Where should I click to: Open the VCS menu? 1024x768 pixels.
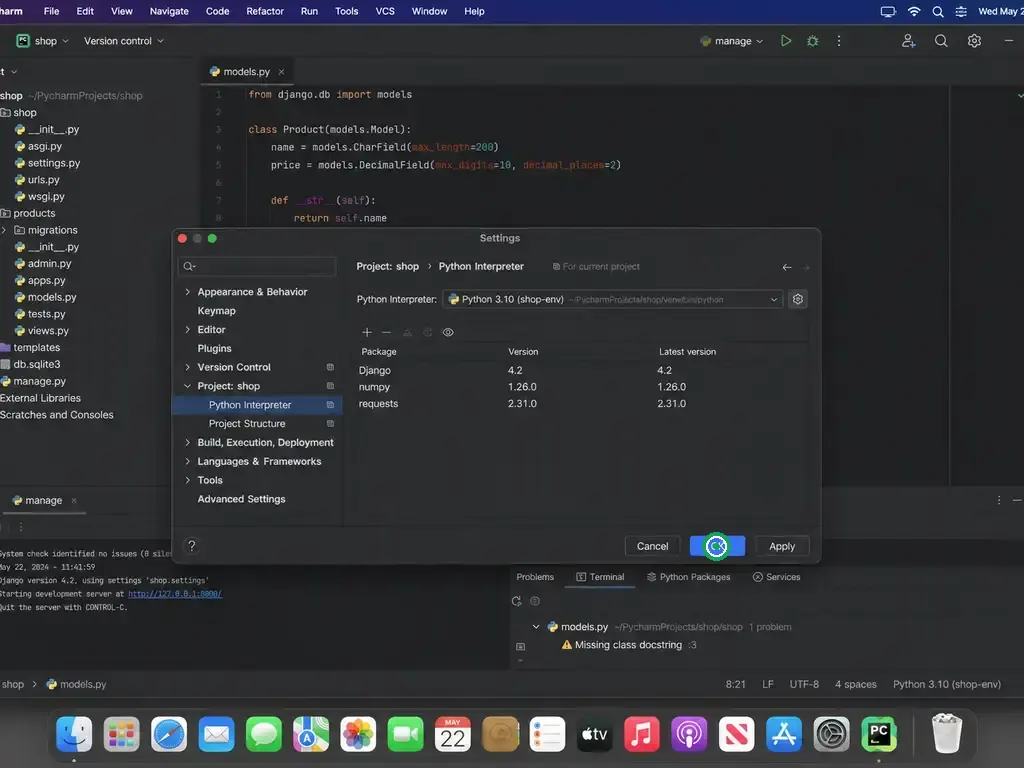click(x=385, y=11)
